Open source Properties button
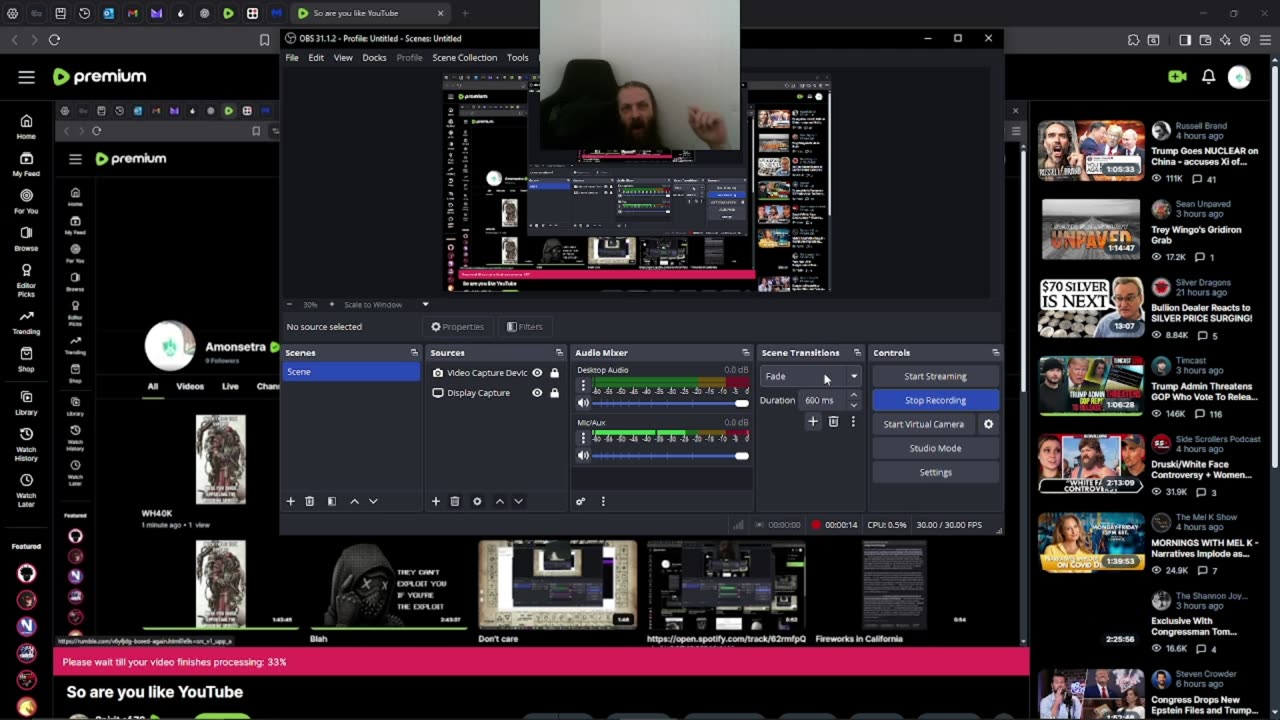The width and height of the screenshot is (1280, 720). [458, 327]
